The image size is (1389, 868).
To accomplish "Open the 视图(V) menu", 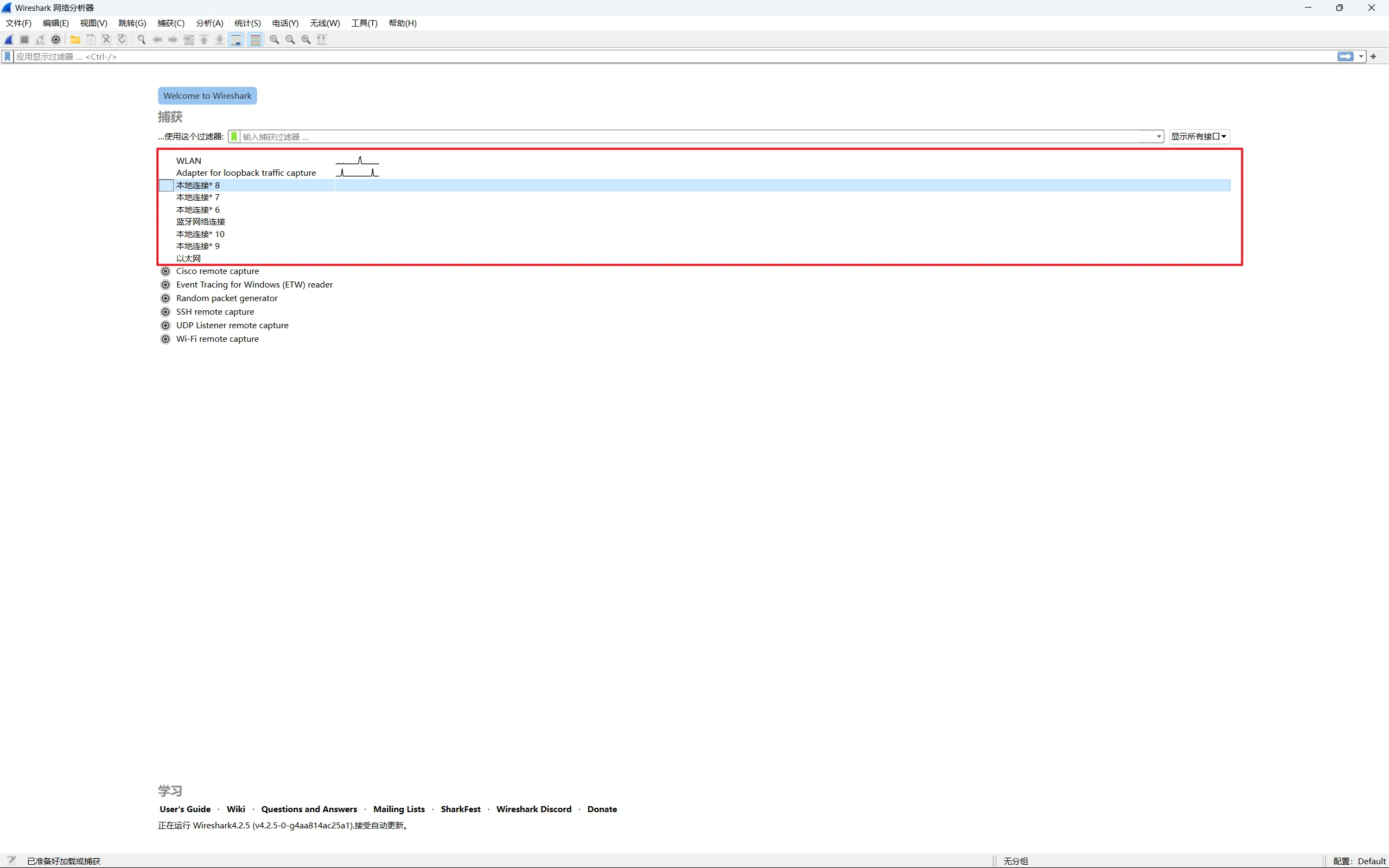I will click(x=93, y=23).
